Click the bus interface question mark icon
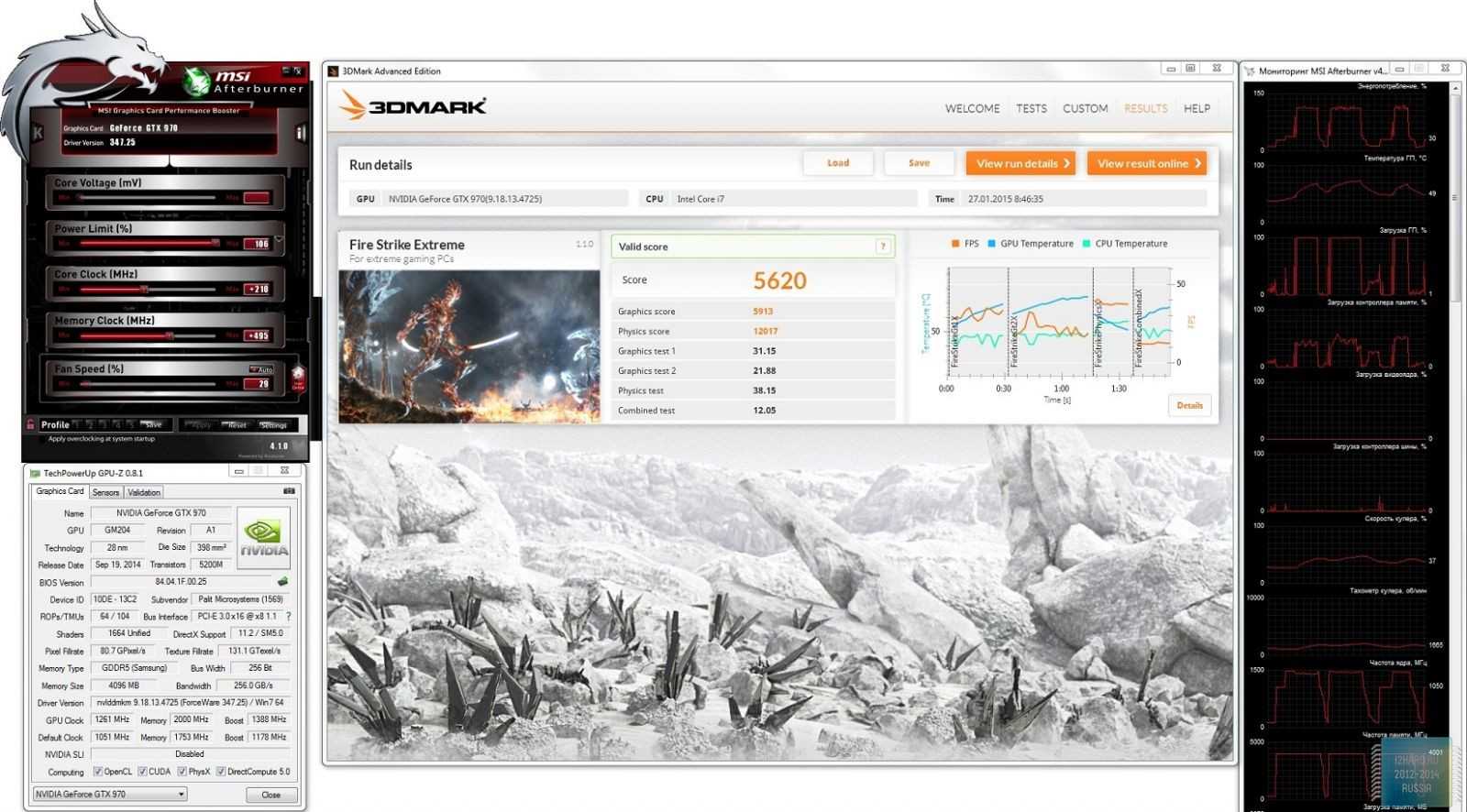 click(x=289, y=617)
